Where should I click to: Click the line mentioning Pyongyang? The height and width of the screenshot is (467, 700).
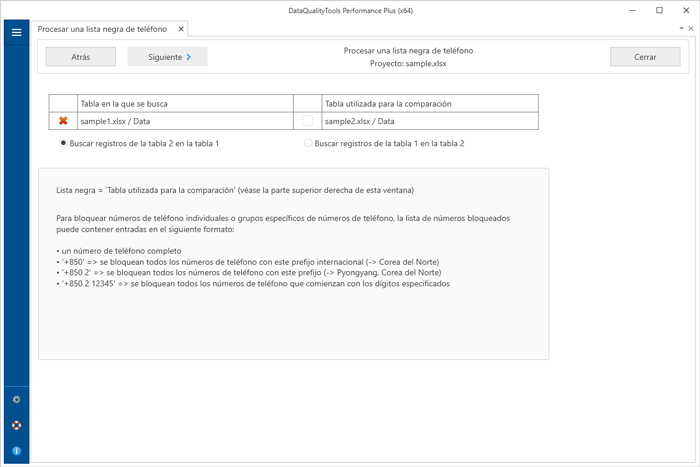point(249,272)
